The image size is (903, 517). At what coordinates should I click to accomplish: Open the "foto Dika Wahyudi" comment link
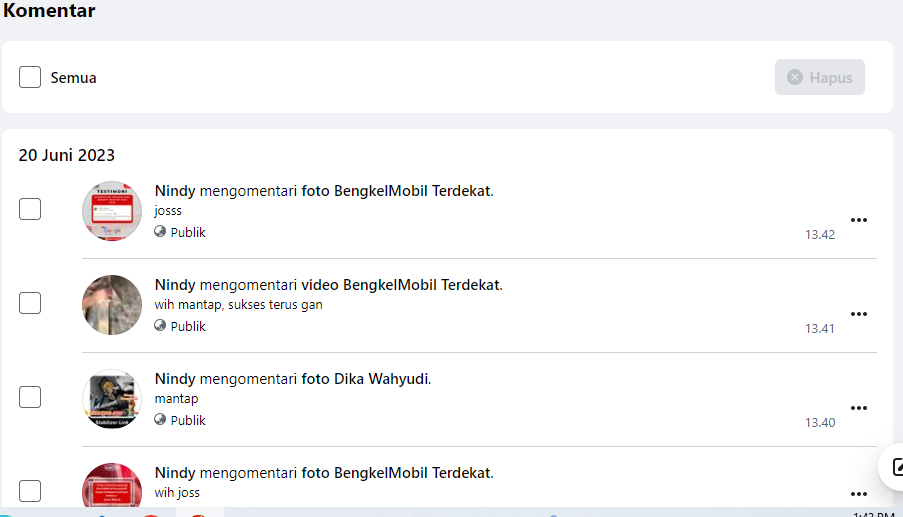[366, 379]
